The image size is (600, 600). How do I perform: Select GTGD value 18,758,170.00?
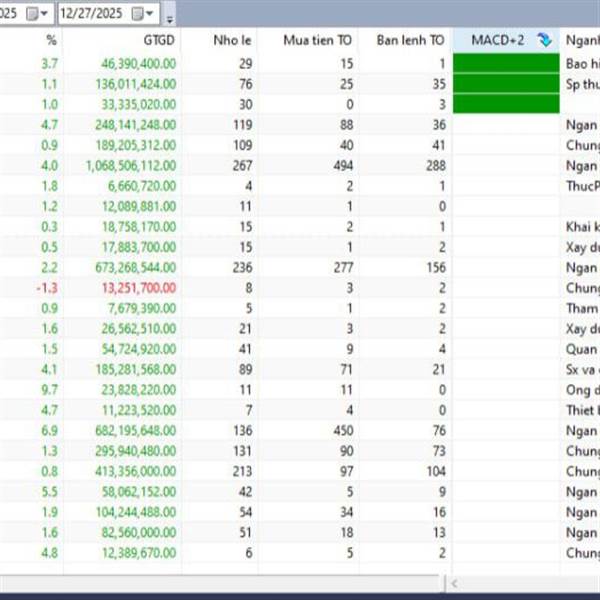[139, 227]
